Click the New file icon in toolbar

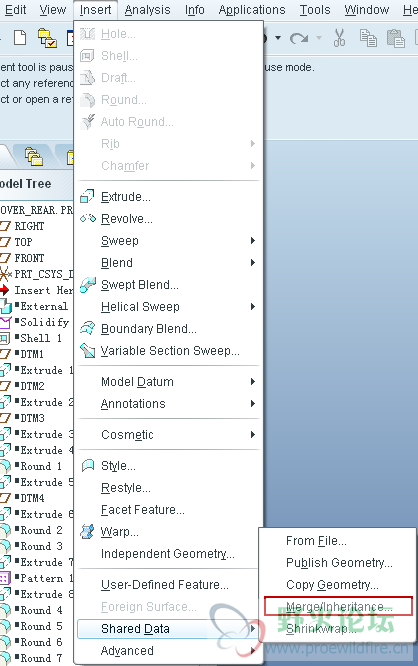[x=20, y=37]
